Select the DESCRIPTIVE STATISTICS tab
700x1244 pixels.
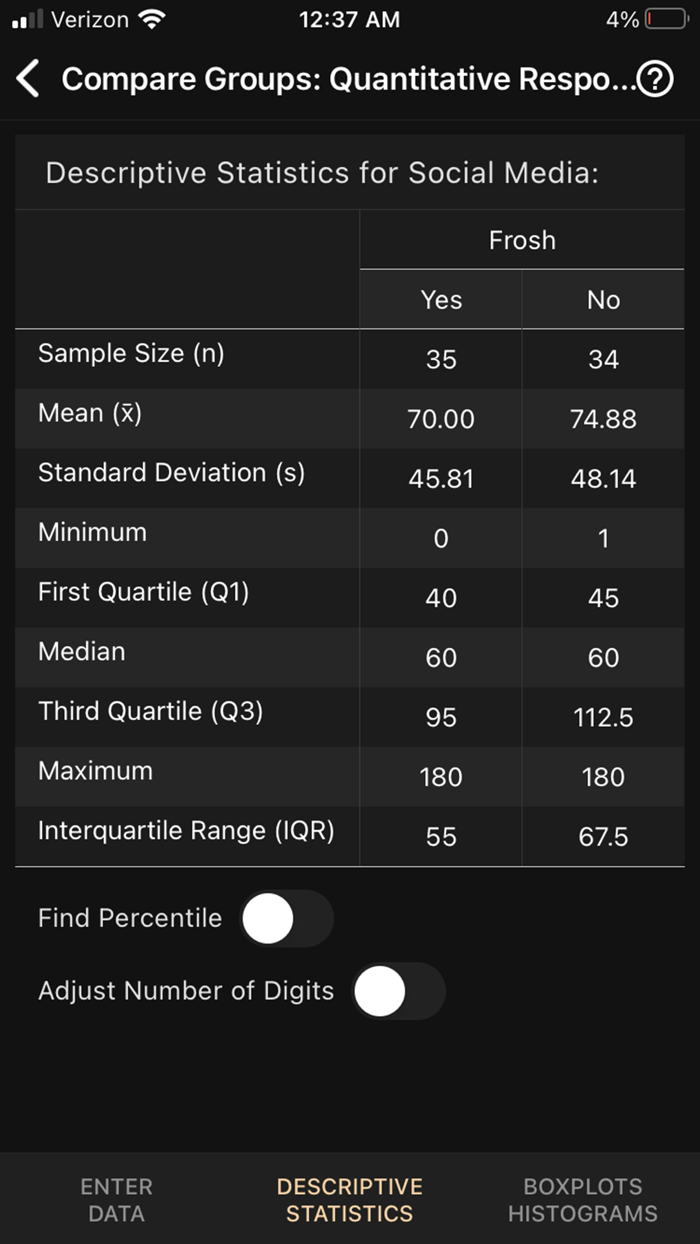coord(349,1199)
